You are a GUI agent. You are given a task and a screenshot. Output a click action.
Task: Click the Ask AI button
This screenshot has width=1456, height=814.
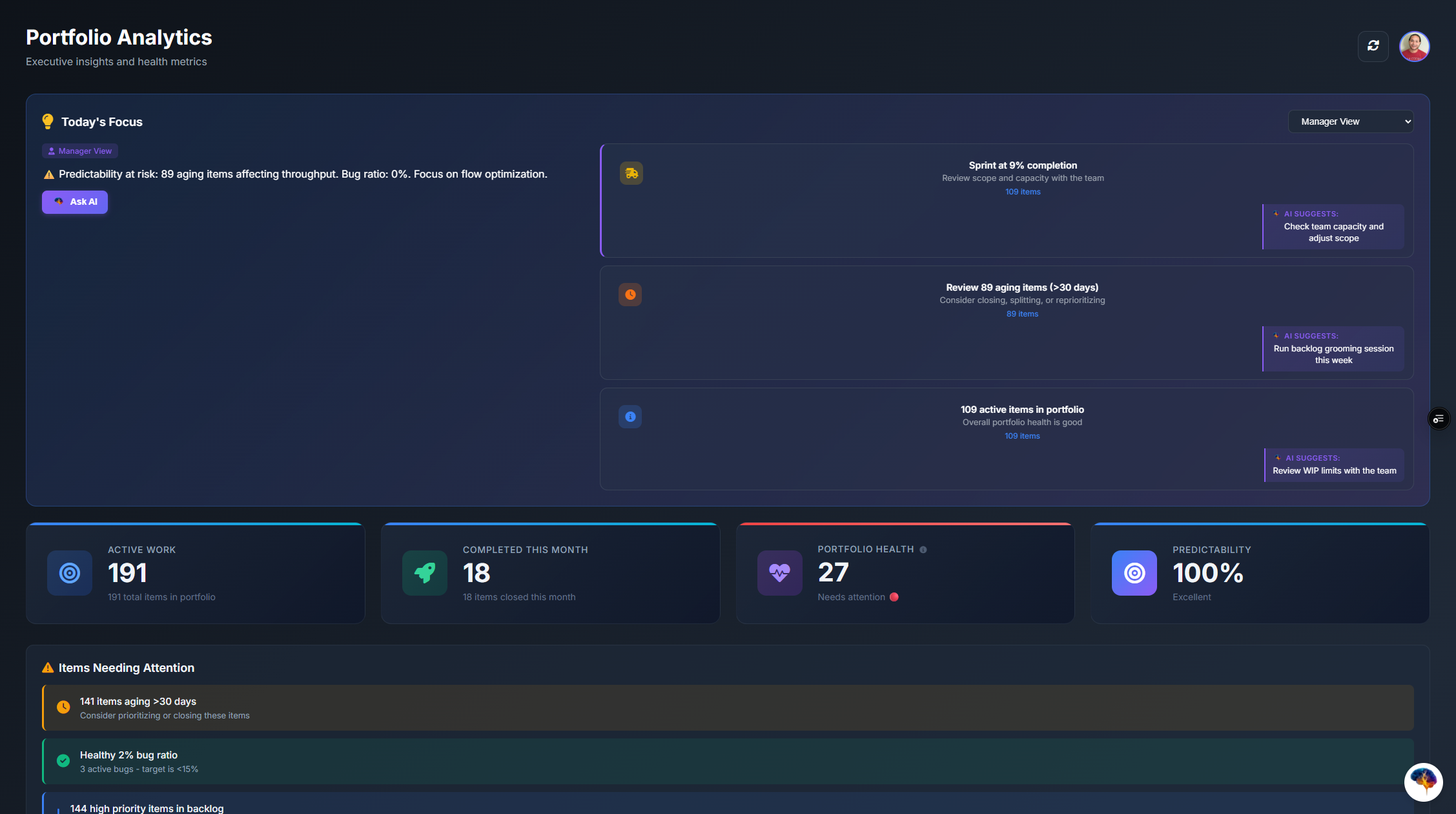point(74,202)
